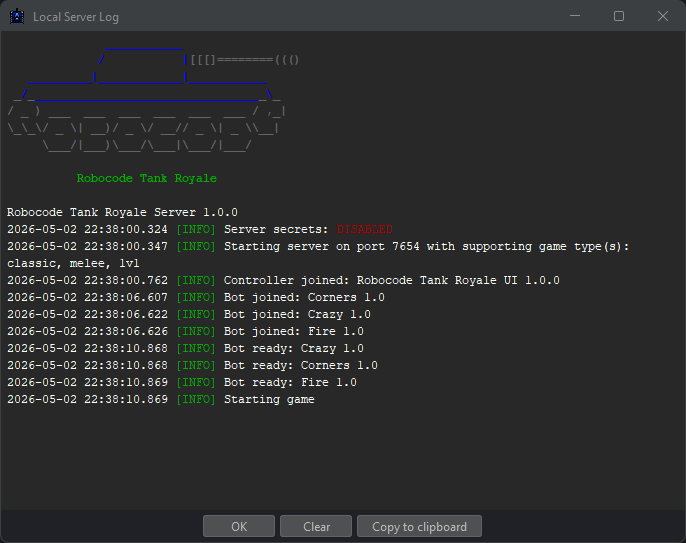Screen dimensions: 686x543
Task: Click the Robocode tank icon in title bar
Action: click(x=17, y=17)
